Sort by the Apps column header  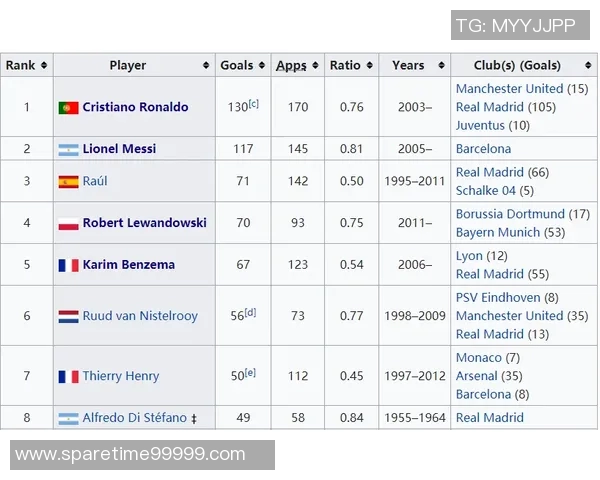(291, 65)
